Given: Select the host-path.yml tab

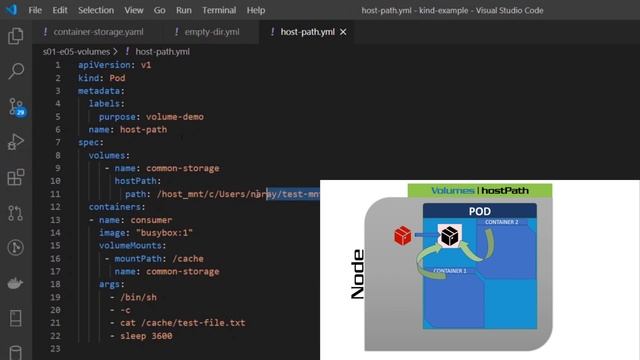Looking at the screenshot, I should tap(307, 32).
